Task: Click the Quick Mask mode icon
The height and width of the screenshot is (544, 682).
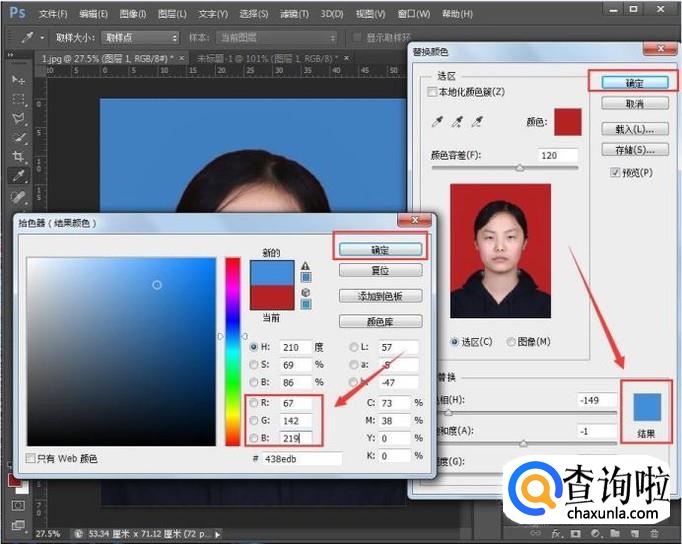Action: (18, 505)
